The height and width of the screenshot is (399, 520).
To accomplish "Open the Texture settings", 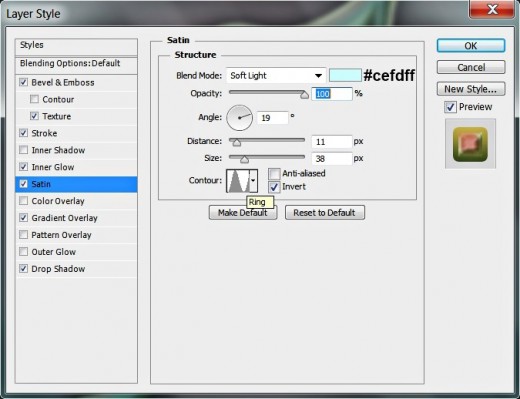I will click(x=56, y=116).
